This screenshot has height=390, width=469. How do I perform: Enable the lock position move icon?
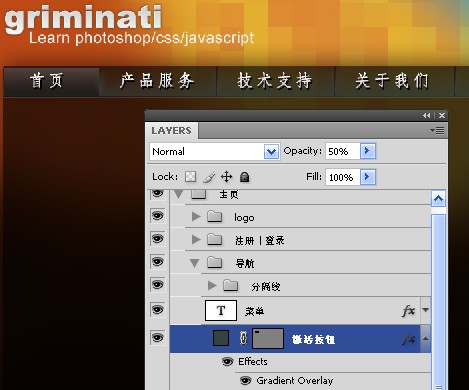pyautogui.click(x=227, y=177)
